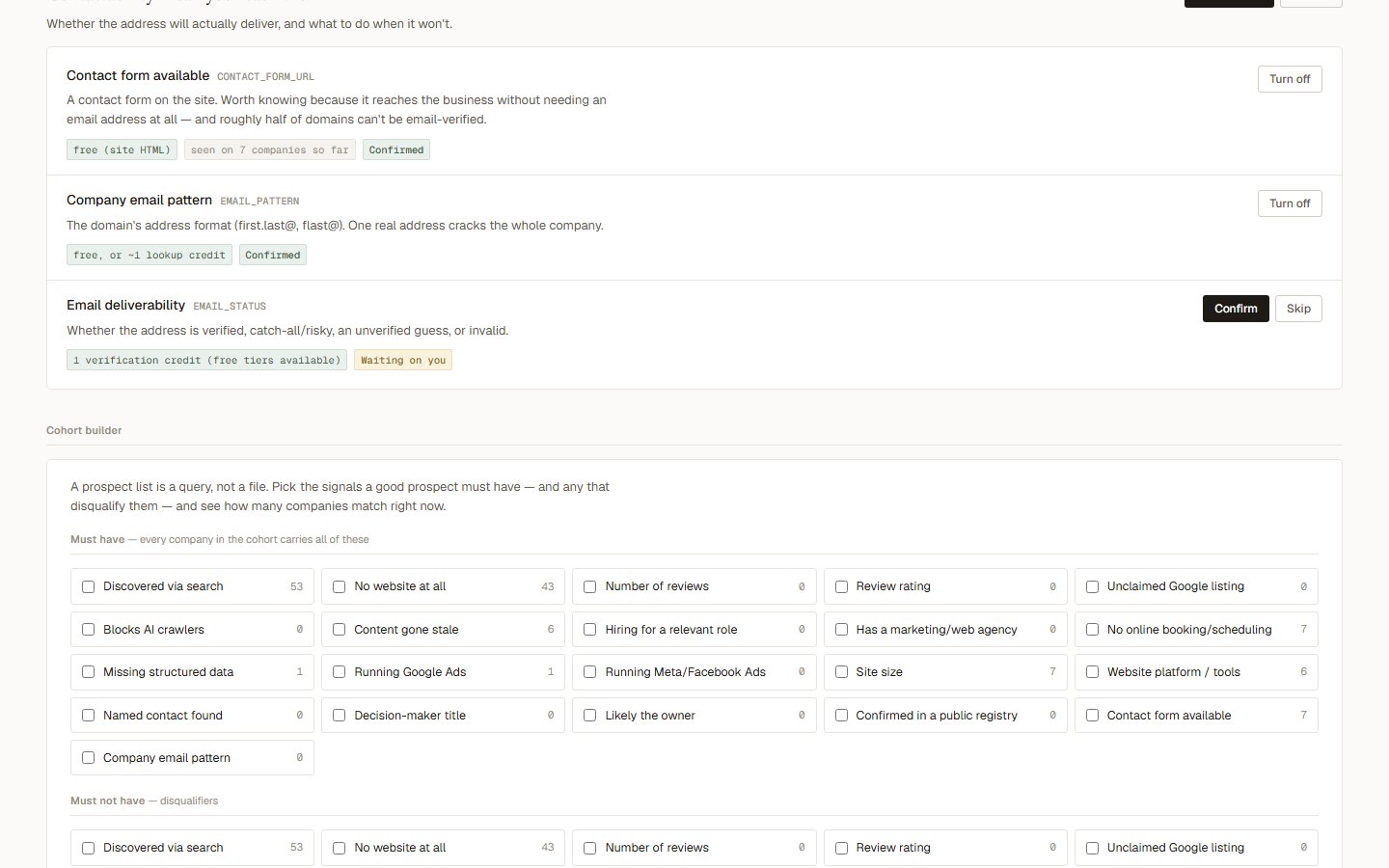Click the 'Confirmed' tag under Company email pattern
The image size is (1389, 868).
pyautogui.click(x=273, y=255)
